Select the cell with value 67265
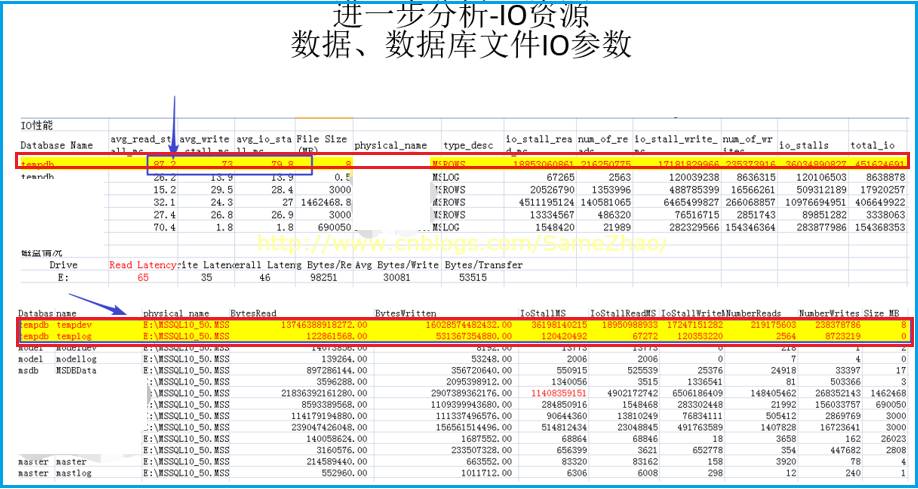 coord(559,177)
